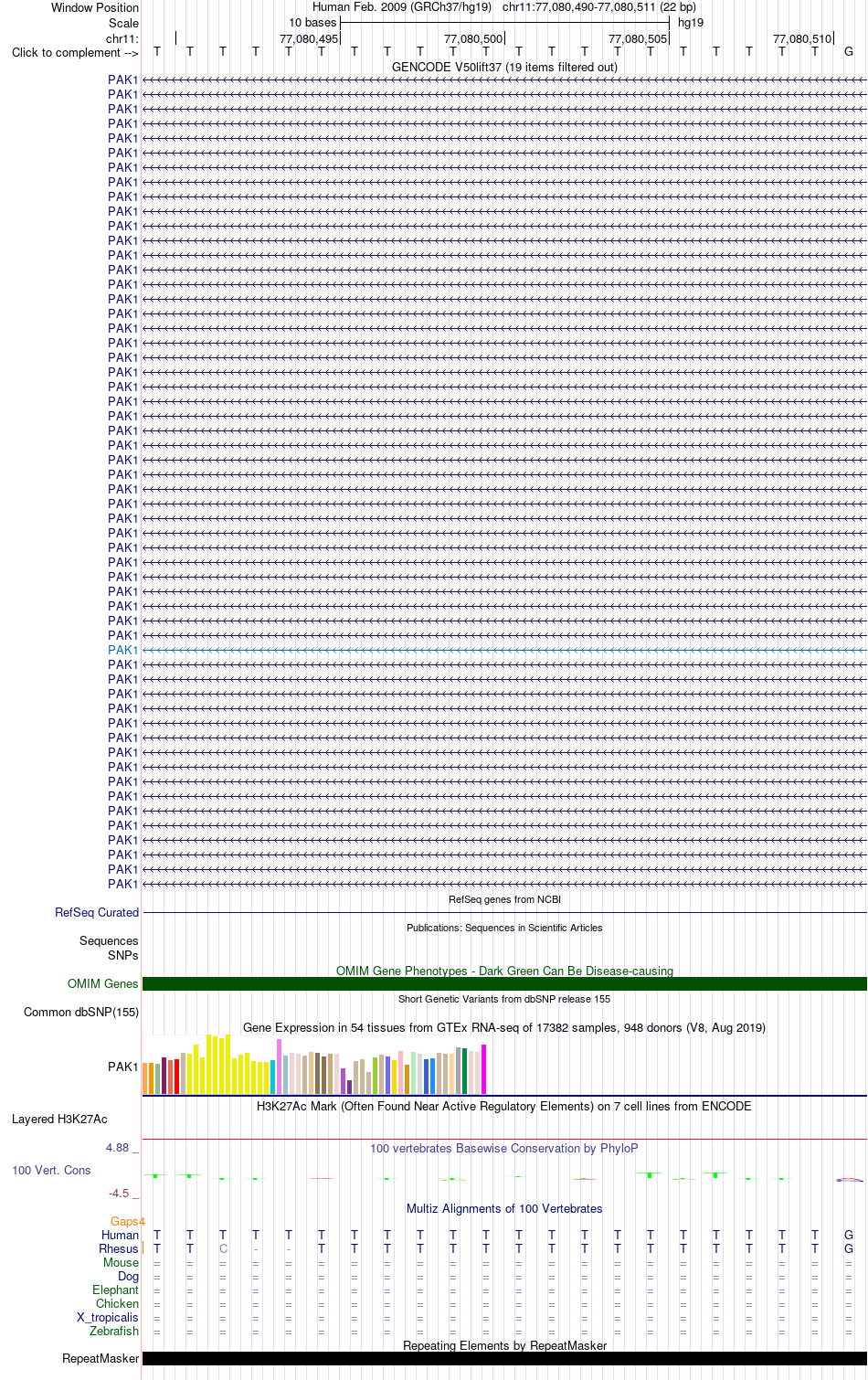Click the 100 Vert. Cons track label
Image resolution: width=868 pixels, height=1380 pixels.
(x=51, y=1170)
